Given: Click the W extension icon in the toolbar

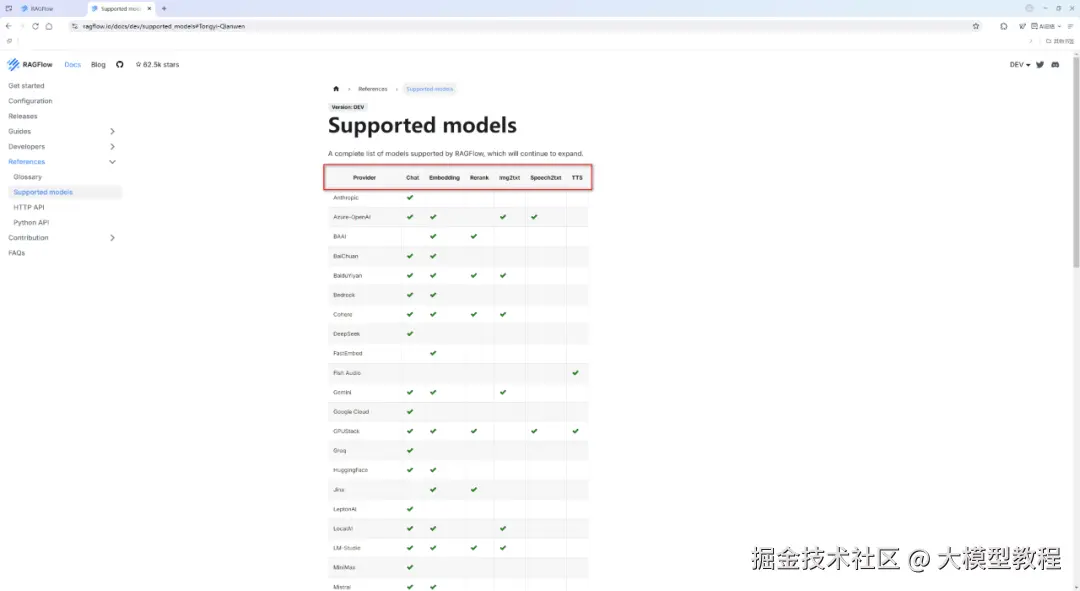Looking at the screenshot, I should [1022, 26].
